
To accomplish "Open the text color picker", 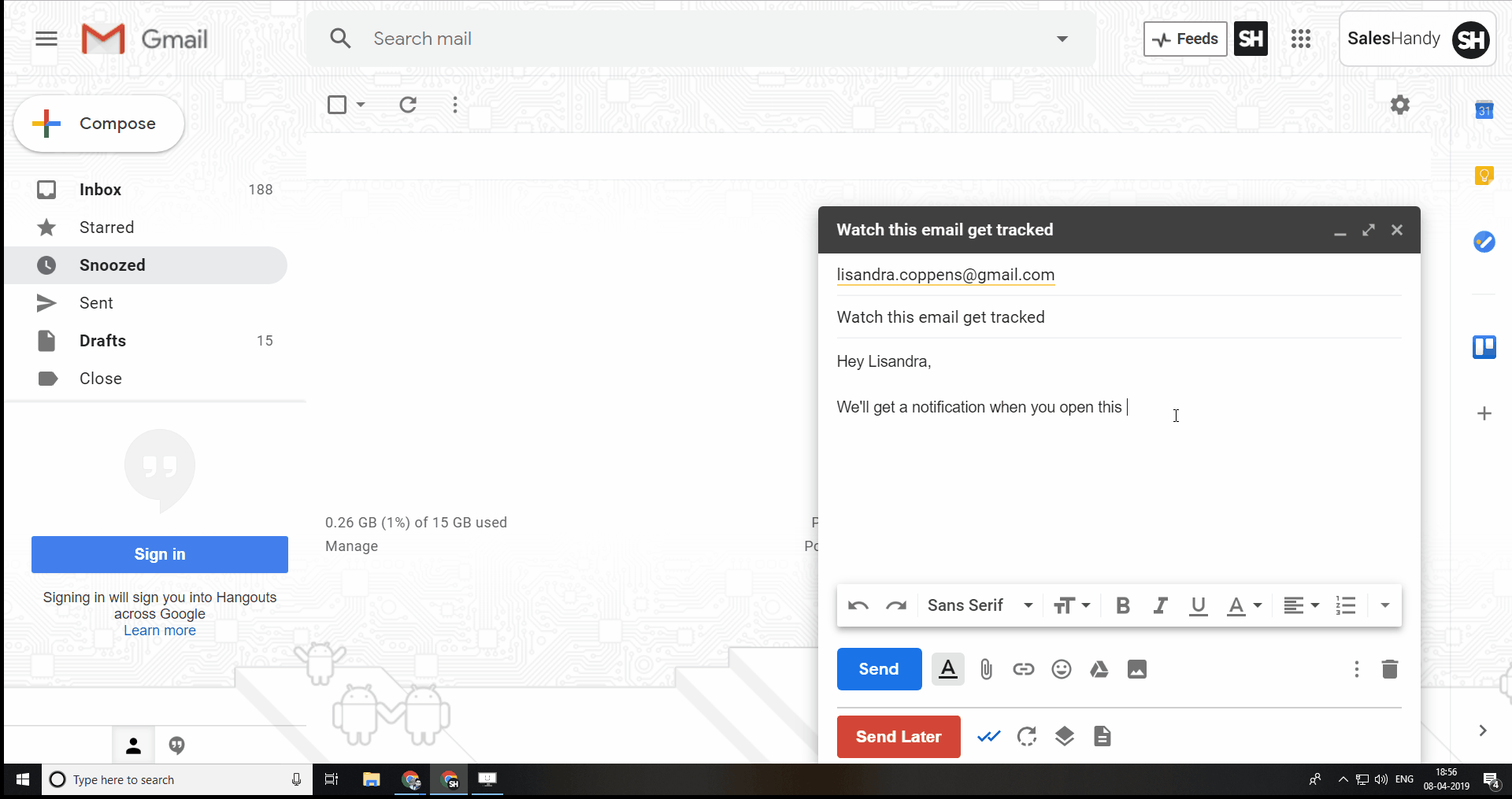I will click(x=1244, y=605).
